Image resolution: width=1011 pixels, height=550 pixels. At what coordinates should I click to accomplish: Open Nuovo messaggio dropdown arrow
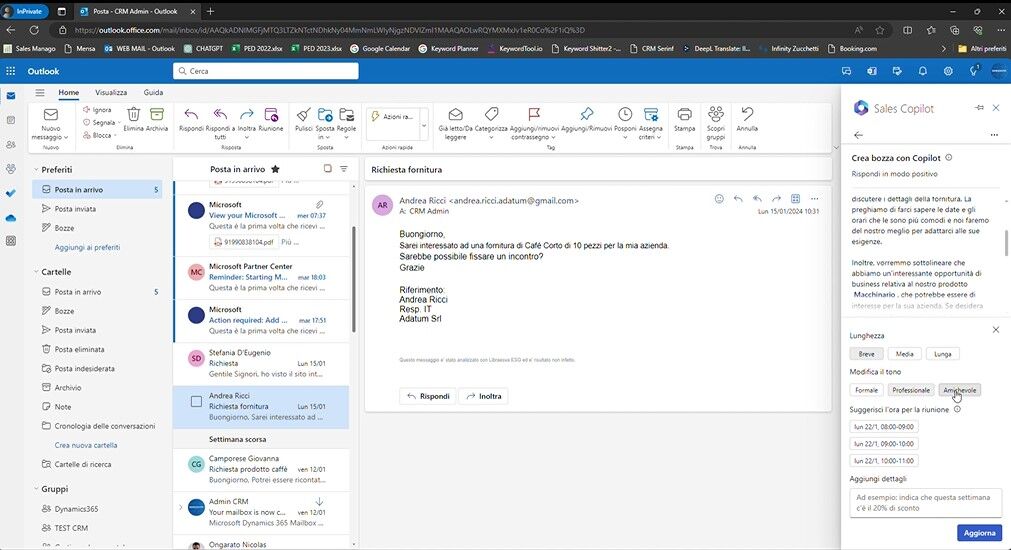[66, 137]
